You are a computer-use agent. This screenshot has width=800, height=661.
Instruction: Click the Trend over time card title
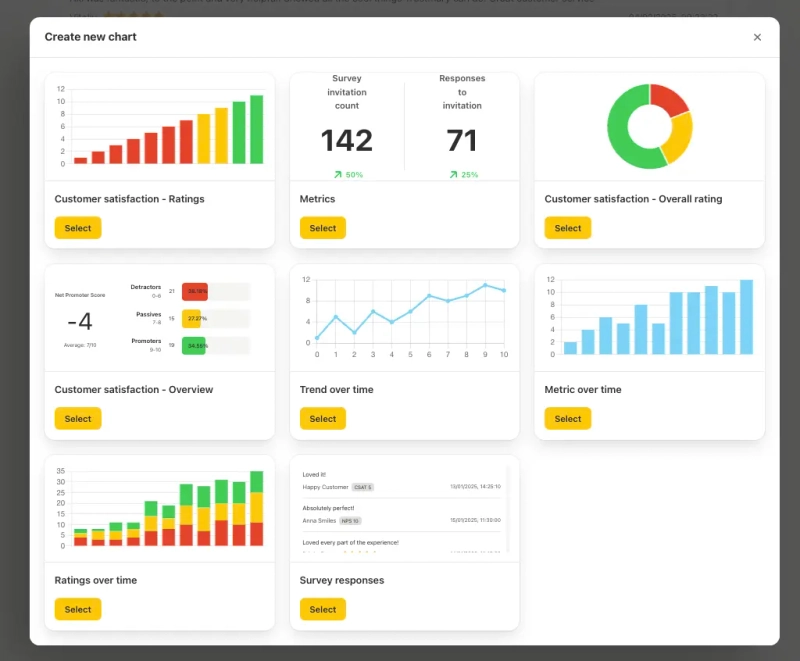336,390
